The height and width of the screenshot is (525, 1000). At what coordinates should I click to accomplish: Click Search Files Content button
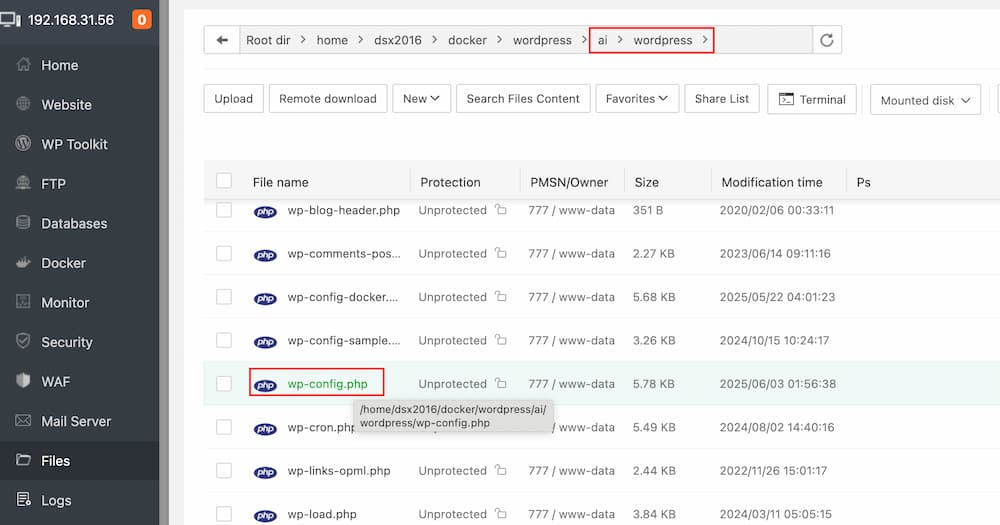pos(523,99)
